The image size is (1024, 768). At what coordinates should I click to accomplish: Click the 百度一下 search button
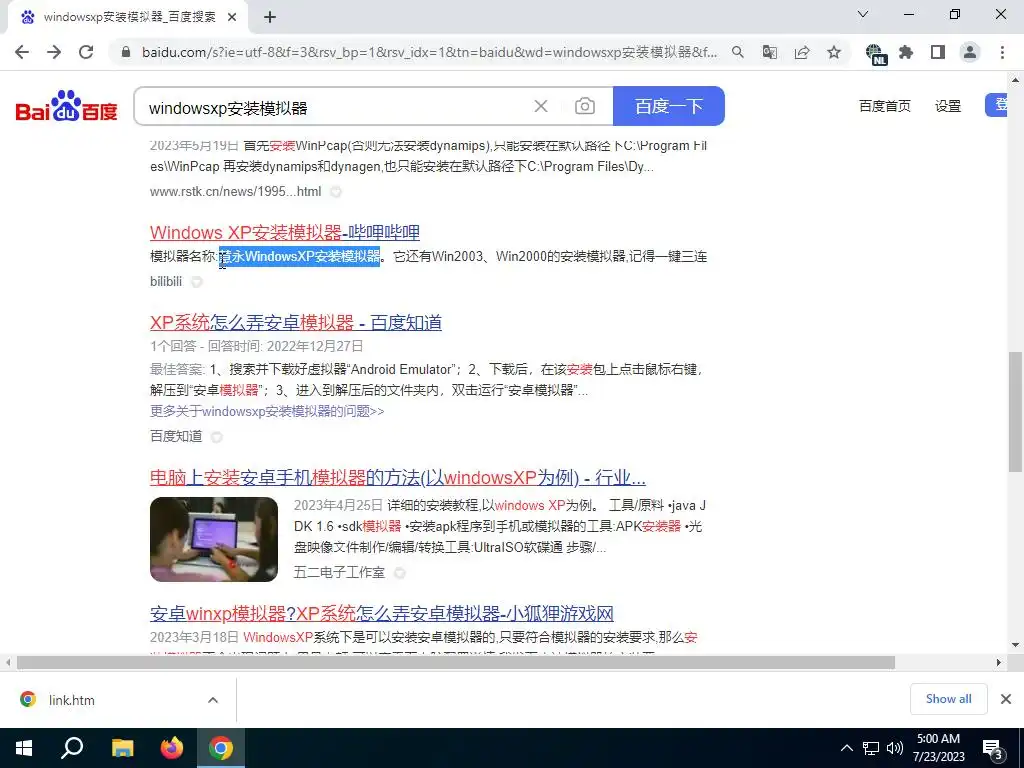pyautogui.click(x=669, y=106)
